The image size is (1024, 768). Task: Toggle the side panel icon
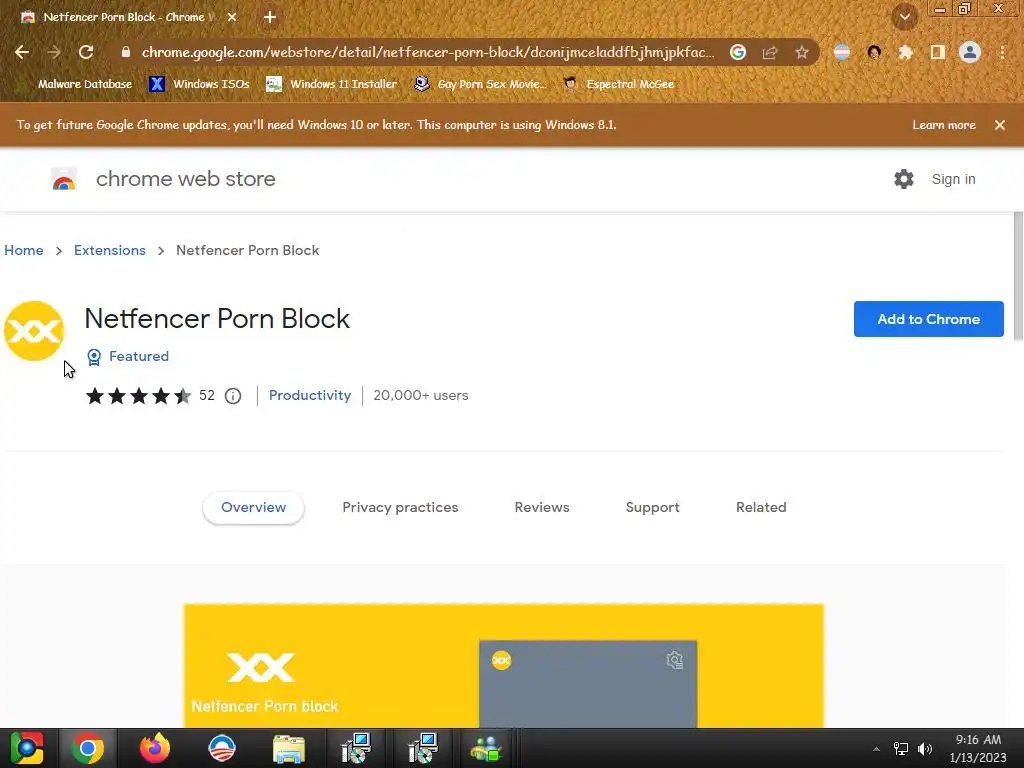tap(938, 52)
